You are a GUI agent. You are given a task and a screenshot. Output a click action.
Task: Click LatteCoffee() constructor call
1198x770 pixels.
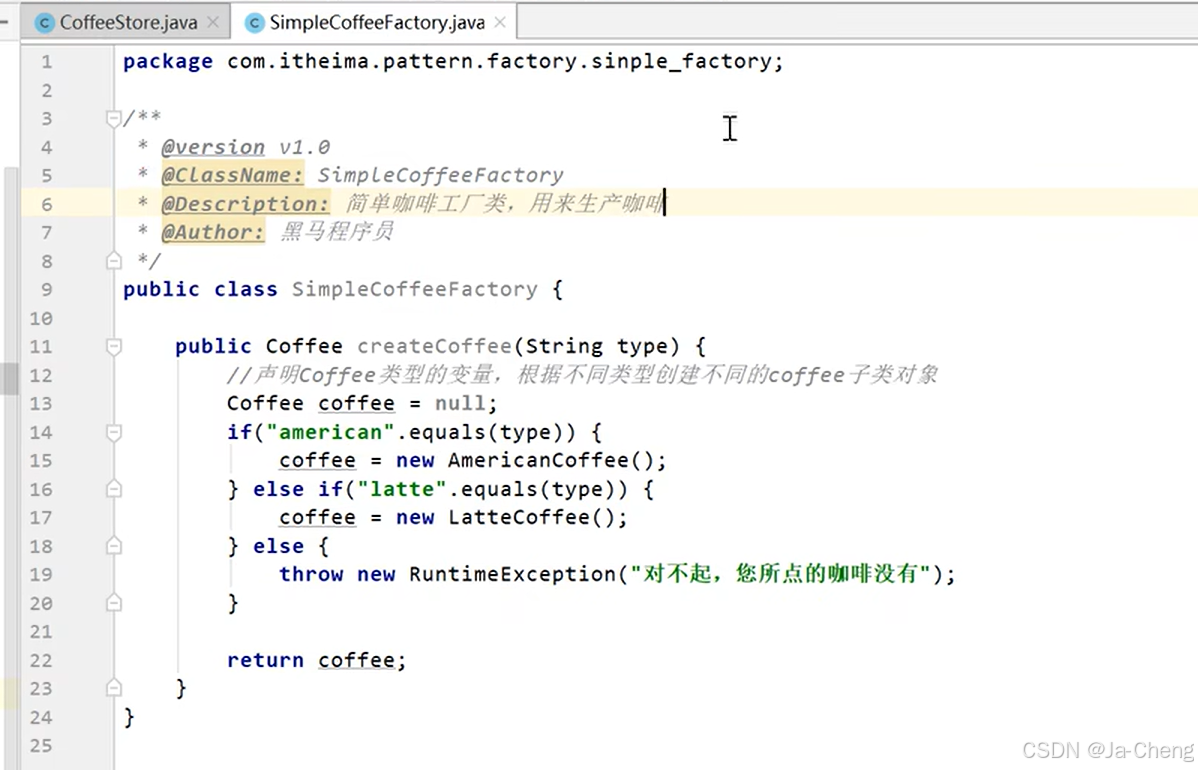coord(531,518)
